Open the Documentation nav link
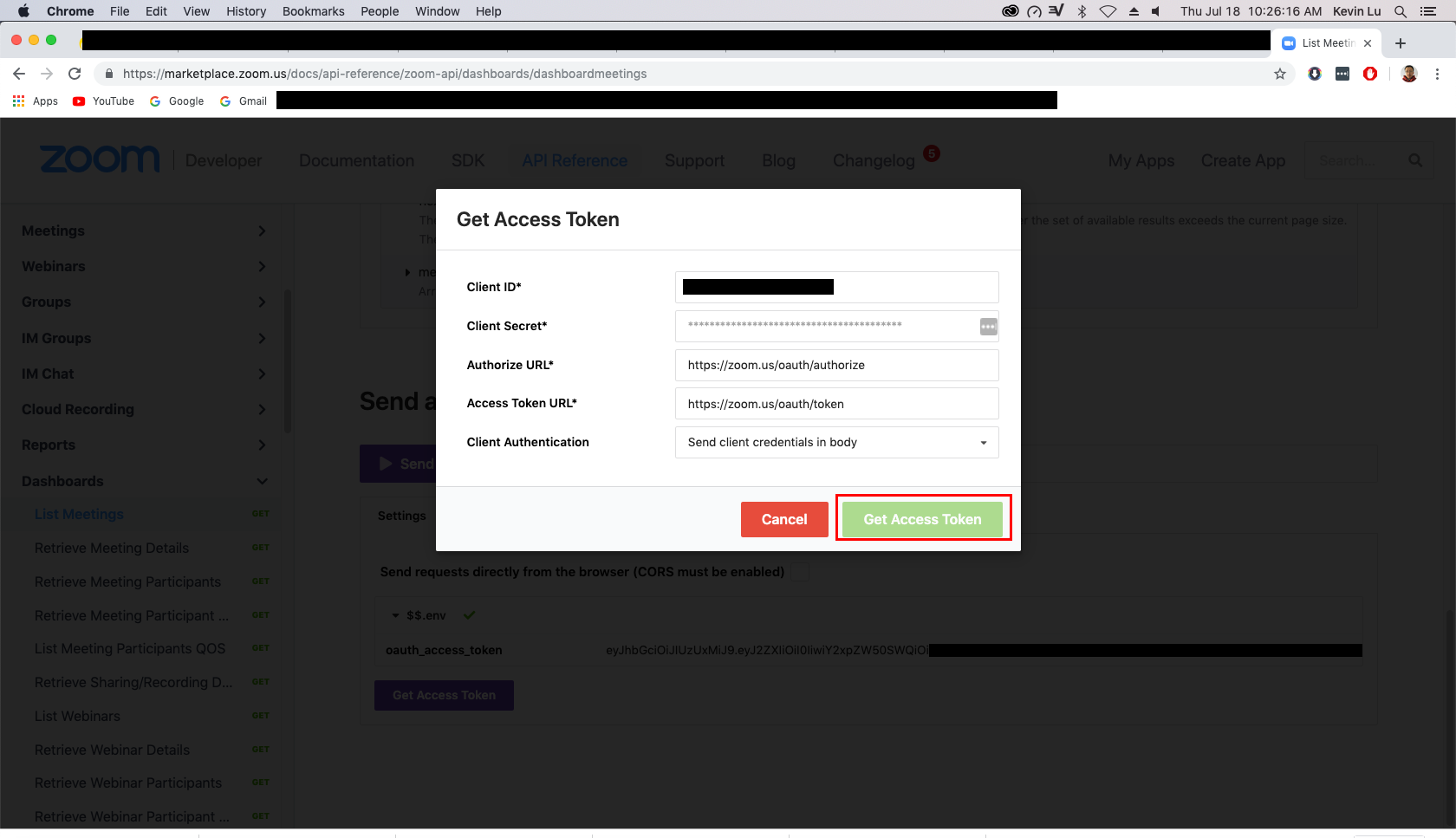 point(357,160)
